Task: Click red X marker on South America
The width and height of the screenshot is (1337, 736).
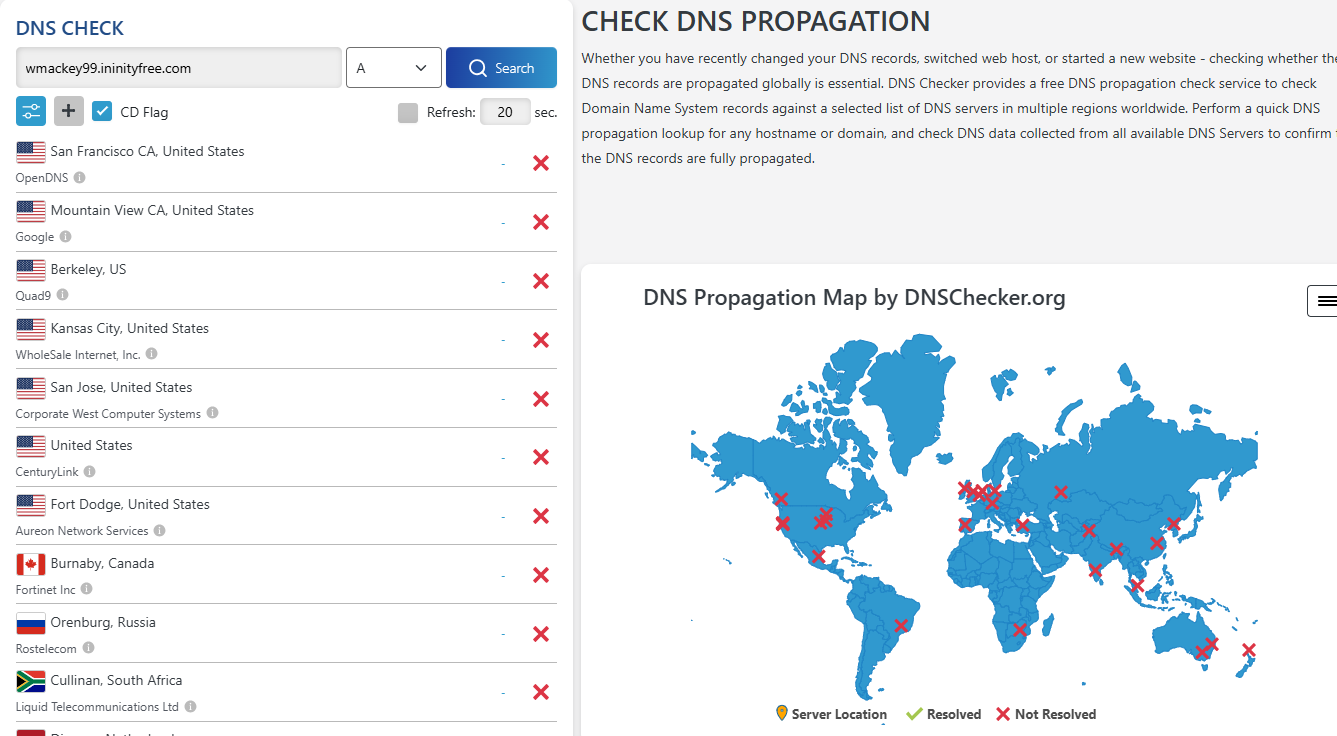Action: tap(901, 626)
